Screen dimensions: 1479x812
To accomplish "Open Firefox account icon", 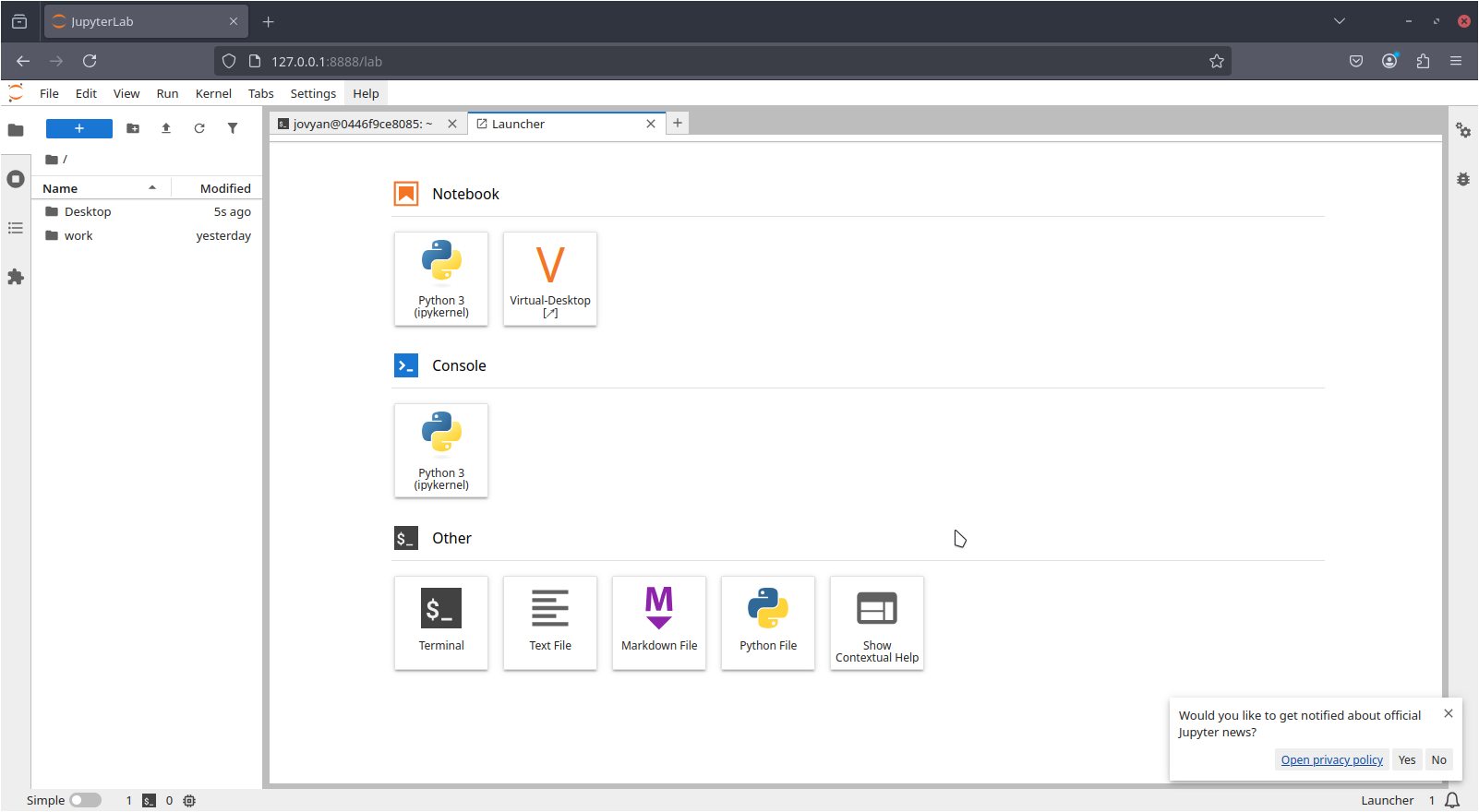I will pyautogui.click(x=1389, y=61).
